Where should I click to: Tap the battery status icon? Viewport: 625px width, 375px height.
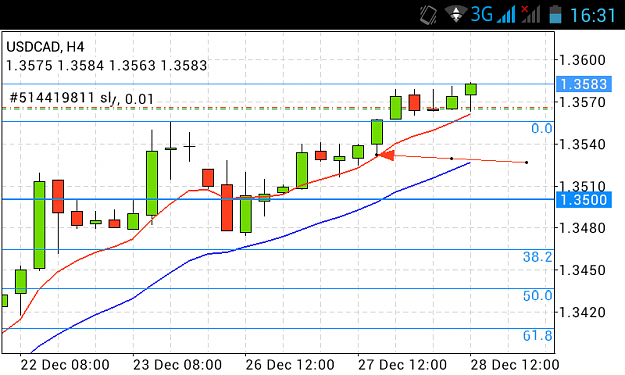(x=555, y=15)
